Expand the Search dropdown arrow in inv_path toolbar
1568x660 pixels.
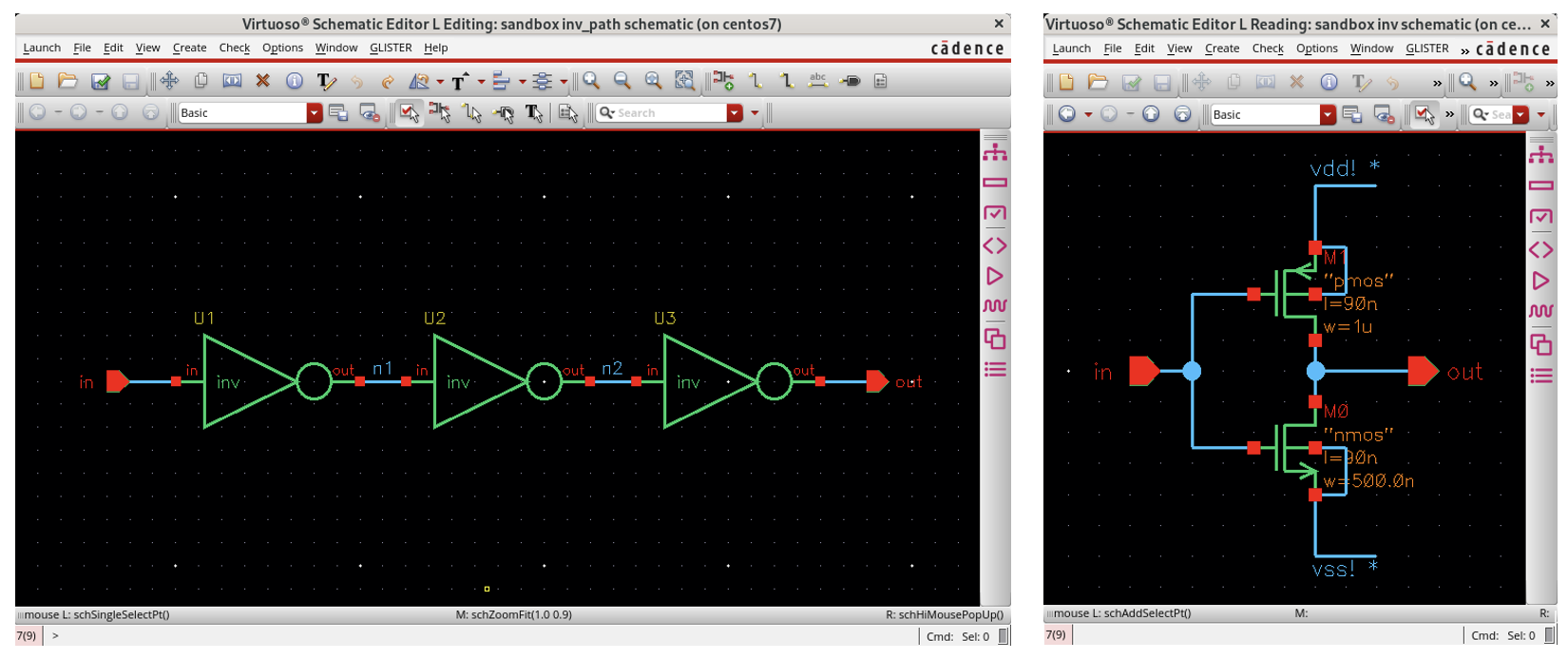(735, 113)
